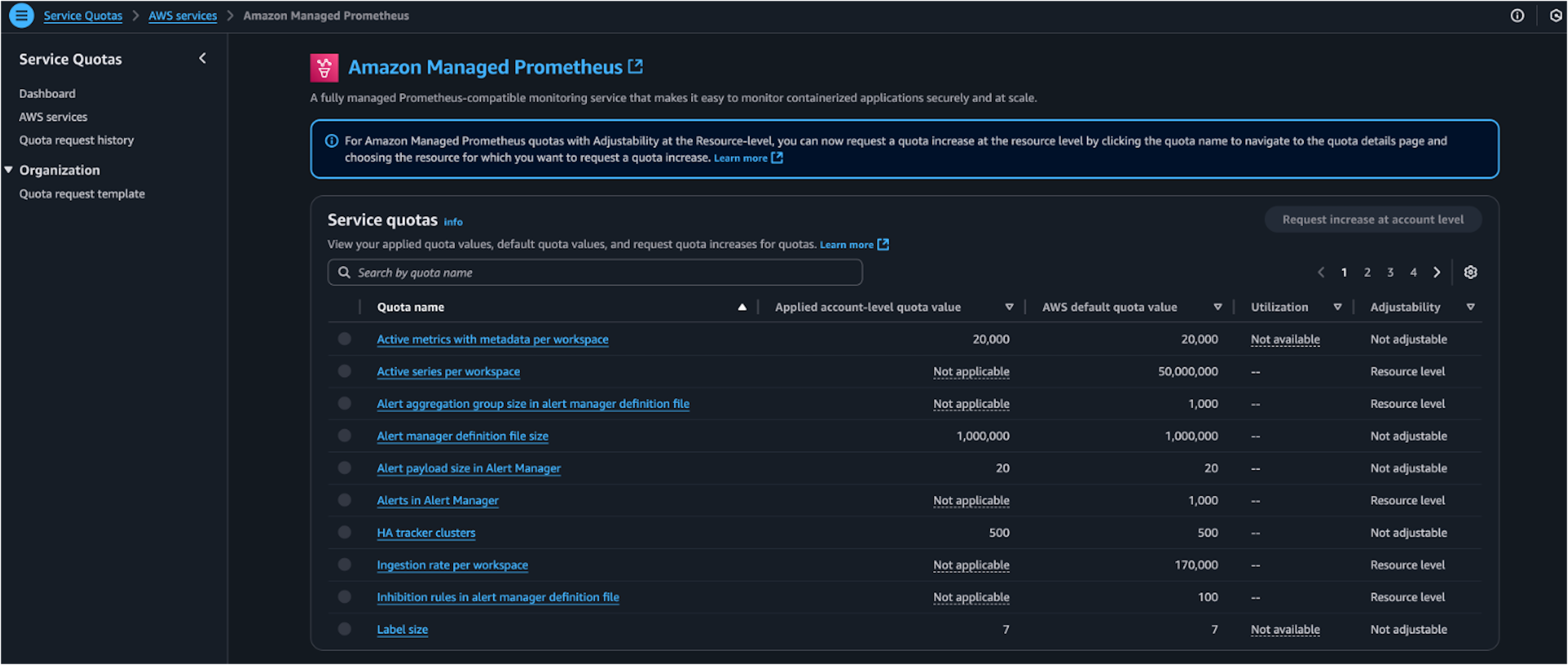Click the info circle in the blue announcement banner
Viewport: 1568px width, 665px height.
coord(331,141)
